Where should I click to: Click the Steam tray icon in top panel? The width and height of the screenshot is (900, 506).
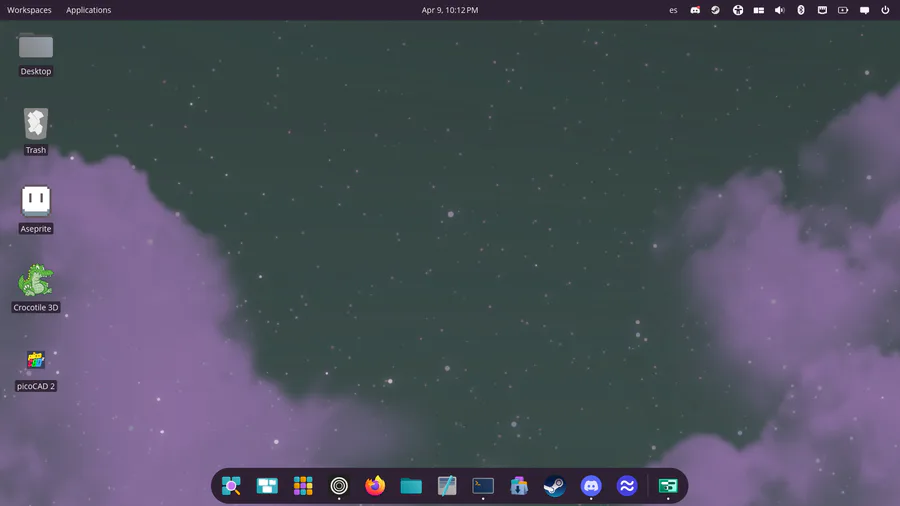pyautogui.click(x=715, y=10)
